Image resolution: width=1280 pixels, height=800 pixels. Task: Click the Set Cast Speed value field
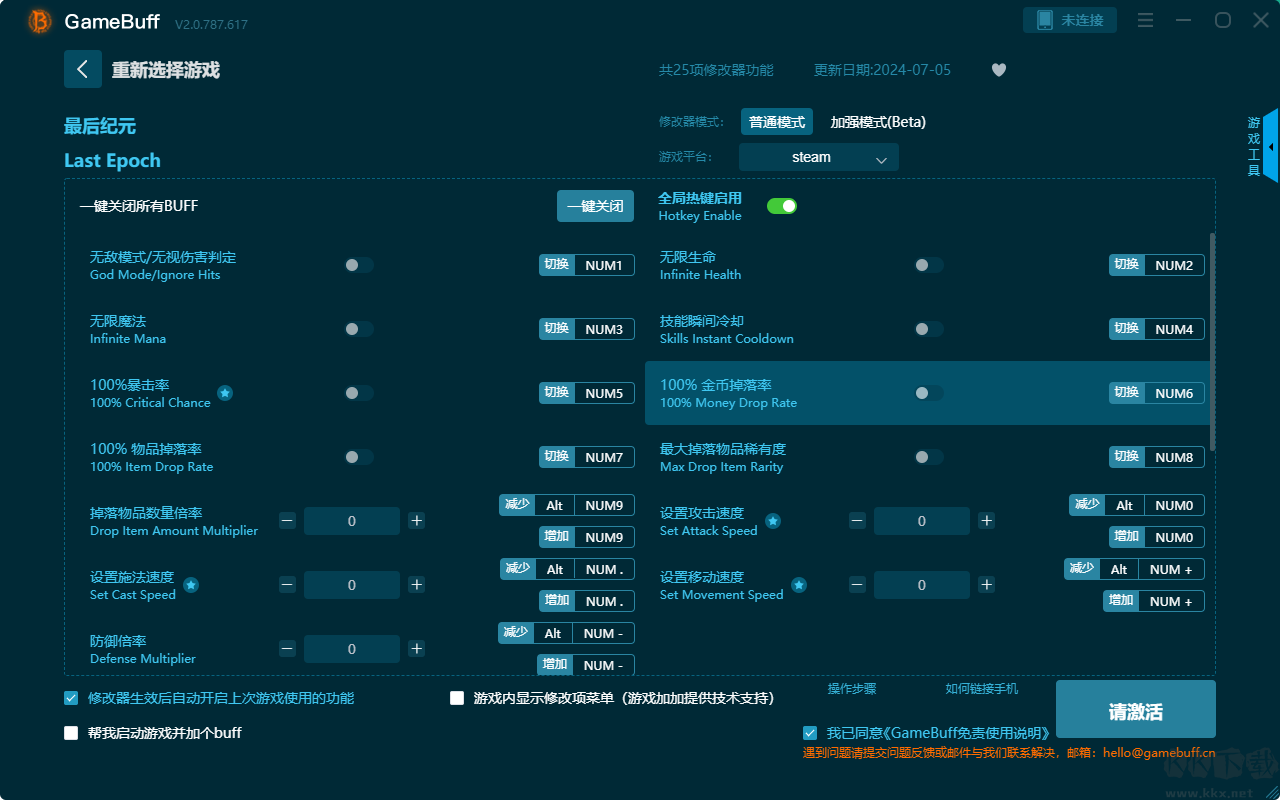tap(352, 585)
